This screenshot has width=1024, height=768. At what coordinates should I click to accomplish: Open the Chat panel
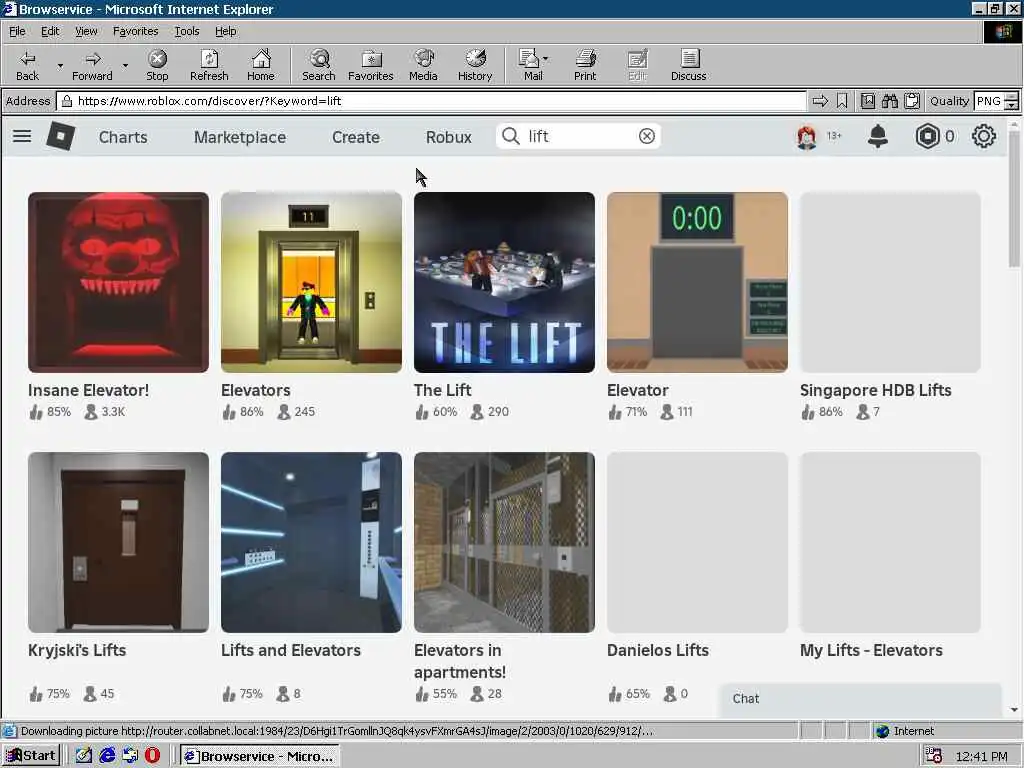pos(861,699)
